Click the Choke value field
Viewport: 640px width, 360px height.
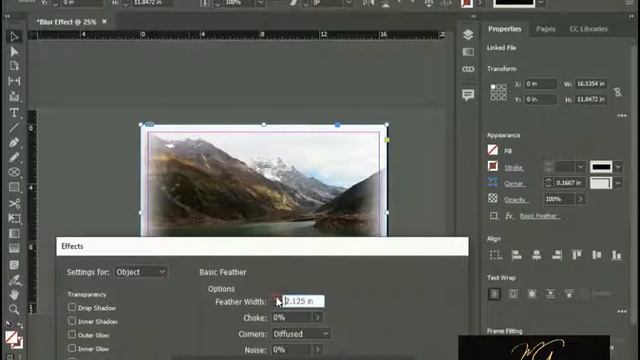[x=292, y=317]
